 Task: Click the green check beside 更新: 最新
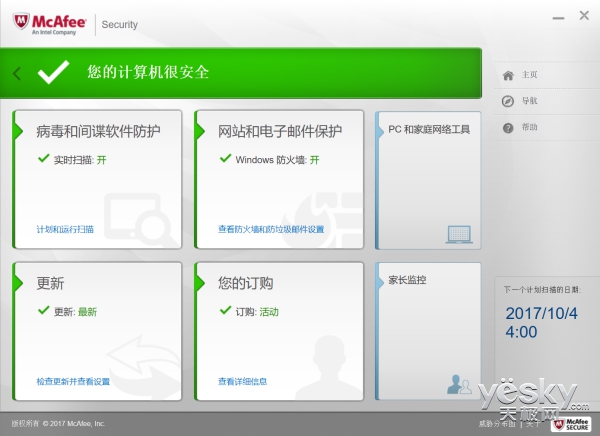click(x=44, y=310)
